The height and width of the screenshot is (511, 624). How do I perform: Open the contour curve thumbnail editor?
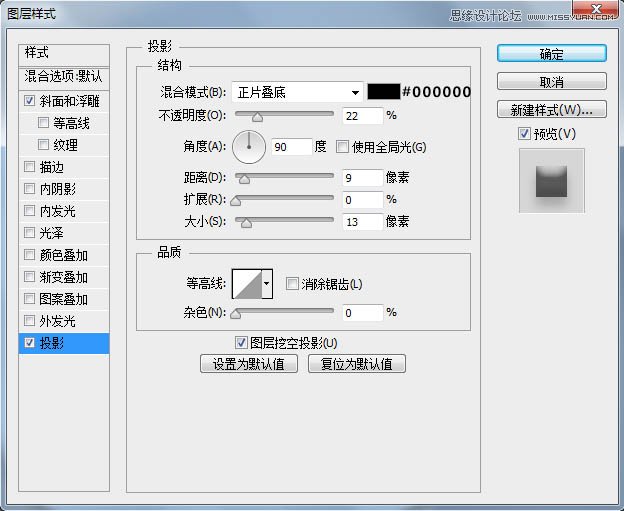click(247, 283)
